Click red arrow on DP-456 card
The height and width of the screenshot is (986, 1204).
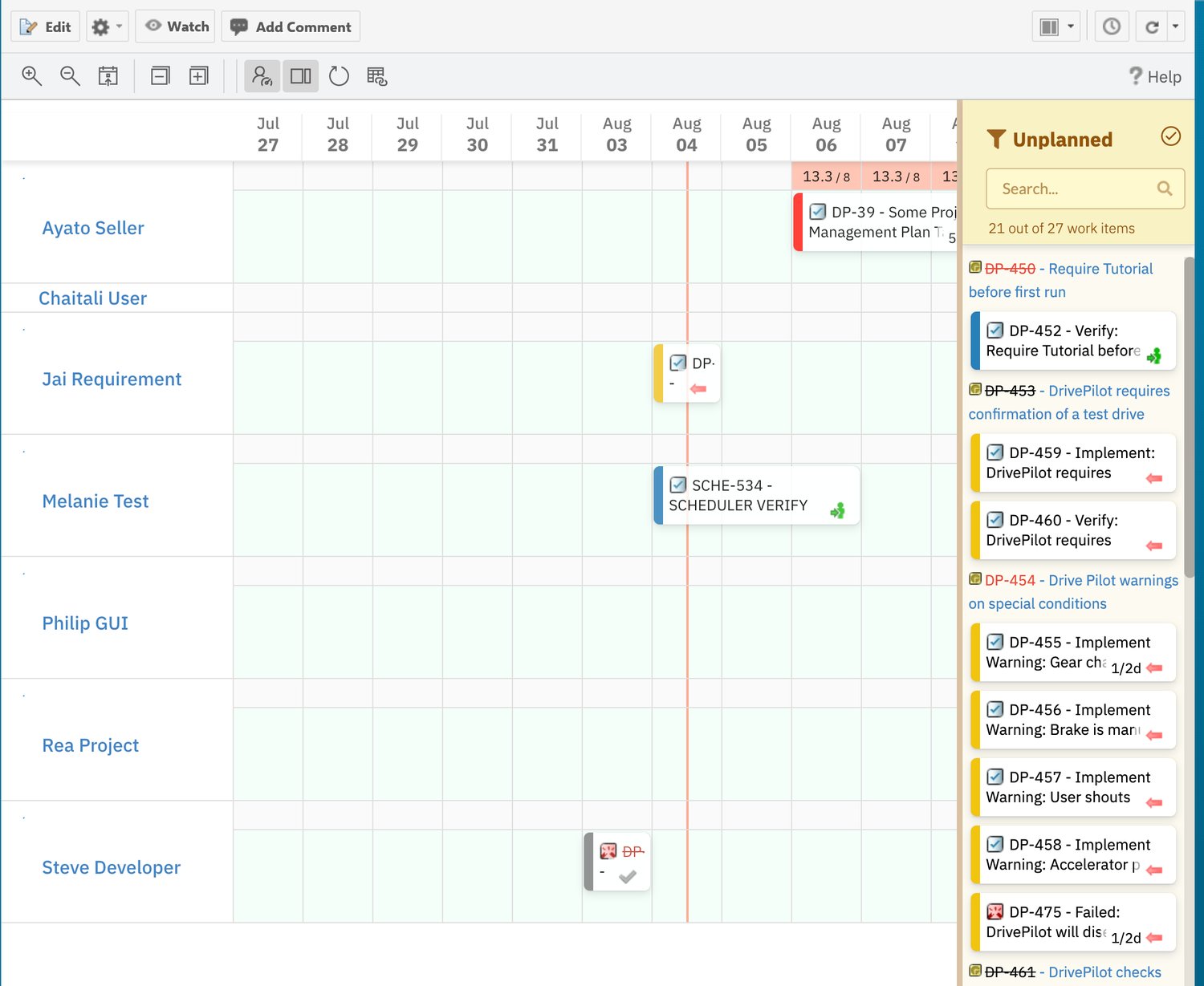click(1154, 735)
